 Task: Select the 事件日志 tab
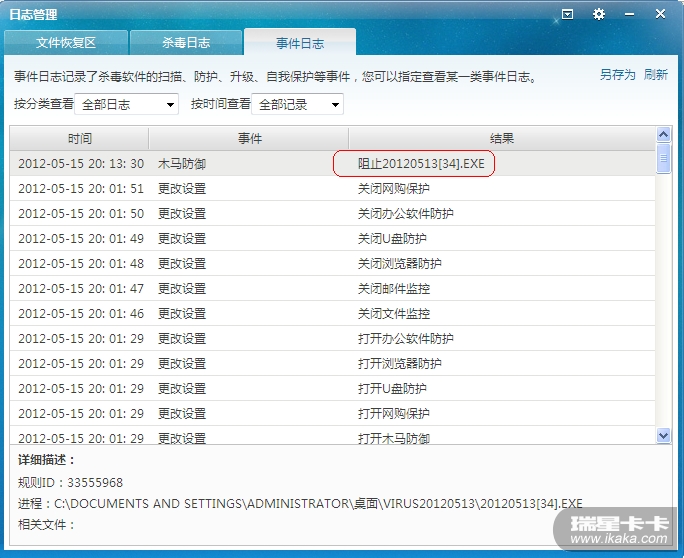click(300, 43)
